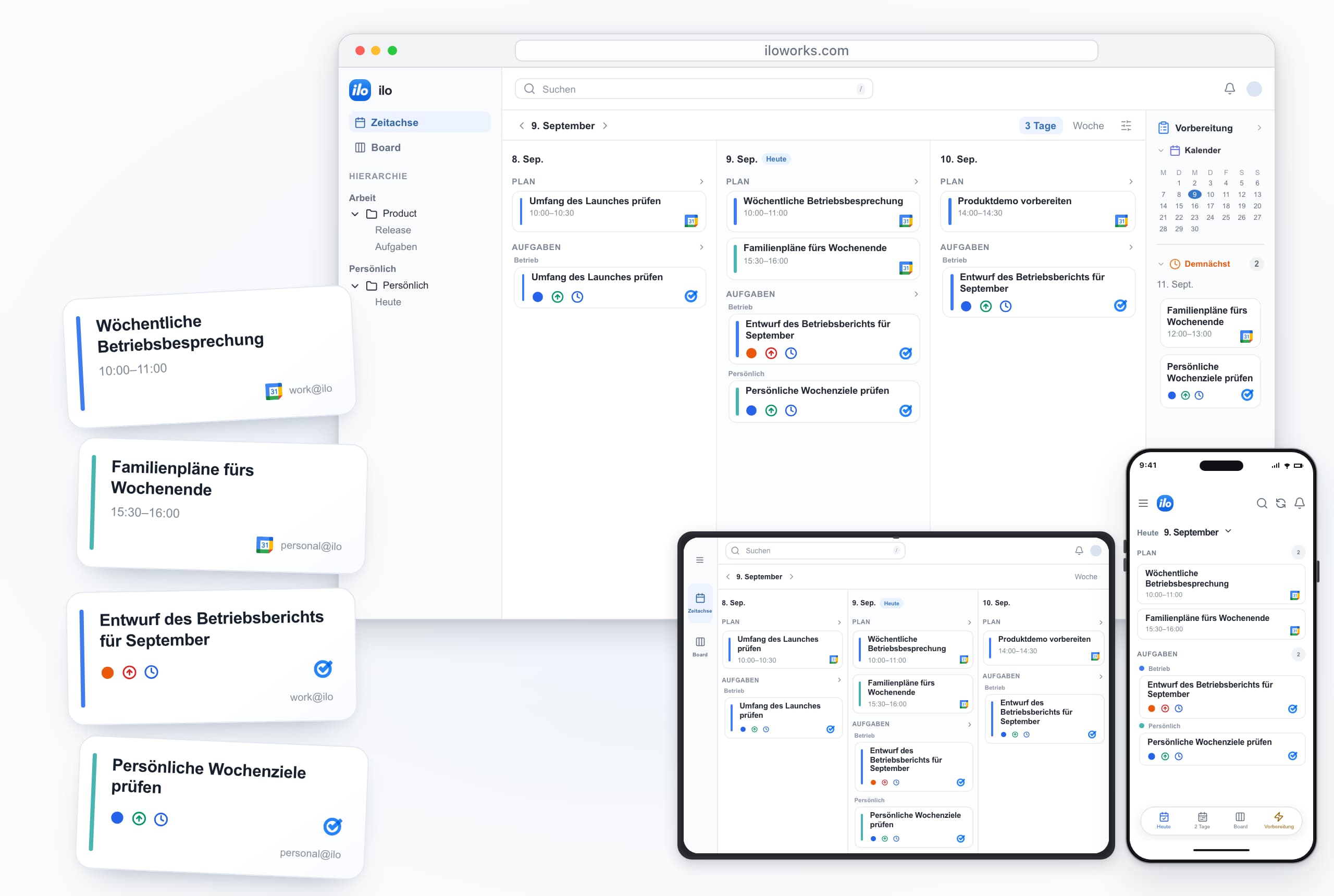Viewport: 1334px width, 896px height.
Task: Collapse the Demnächst section chevron
Action: tap(1161, 264)
